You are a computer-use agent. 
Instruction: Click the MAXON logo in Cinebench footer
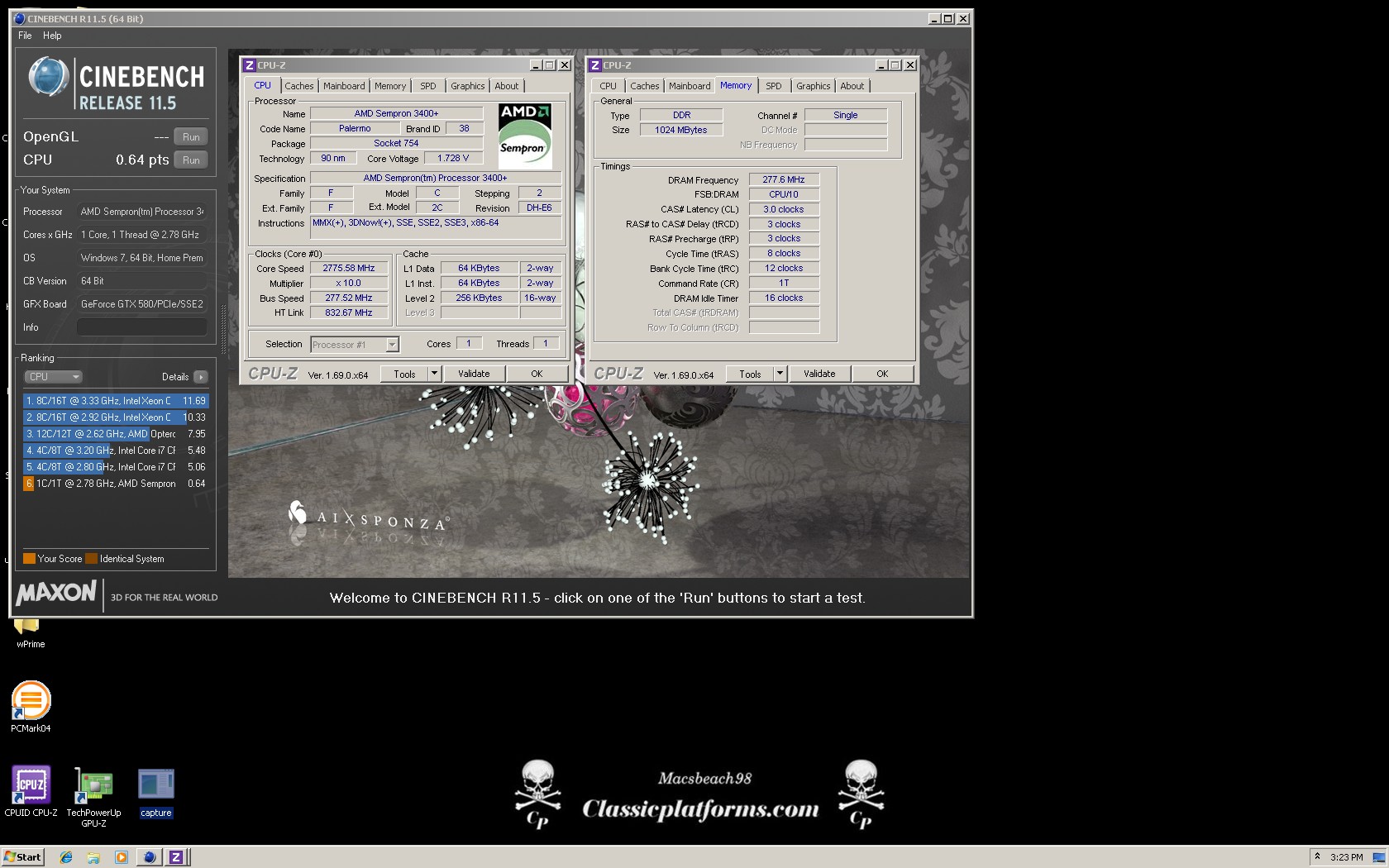tap(56, 593)
